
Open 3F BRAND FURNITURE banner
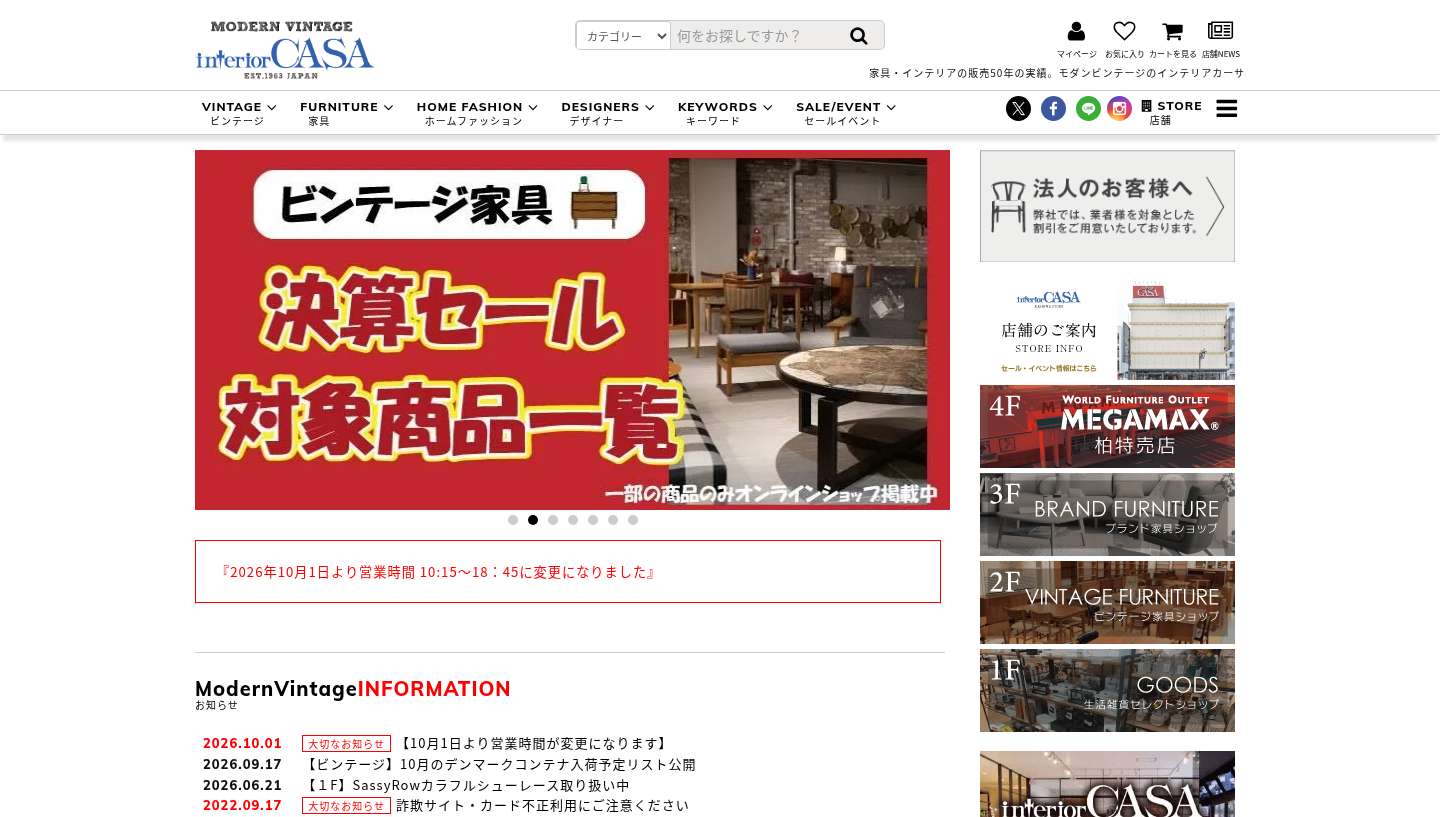pos(1107,514)
